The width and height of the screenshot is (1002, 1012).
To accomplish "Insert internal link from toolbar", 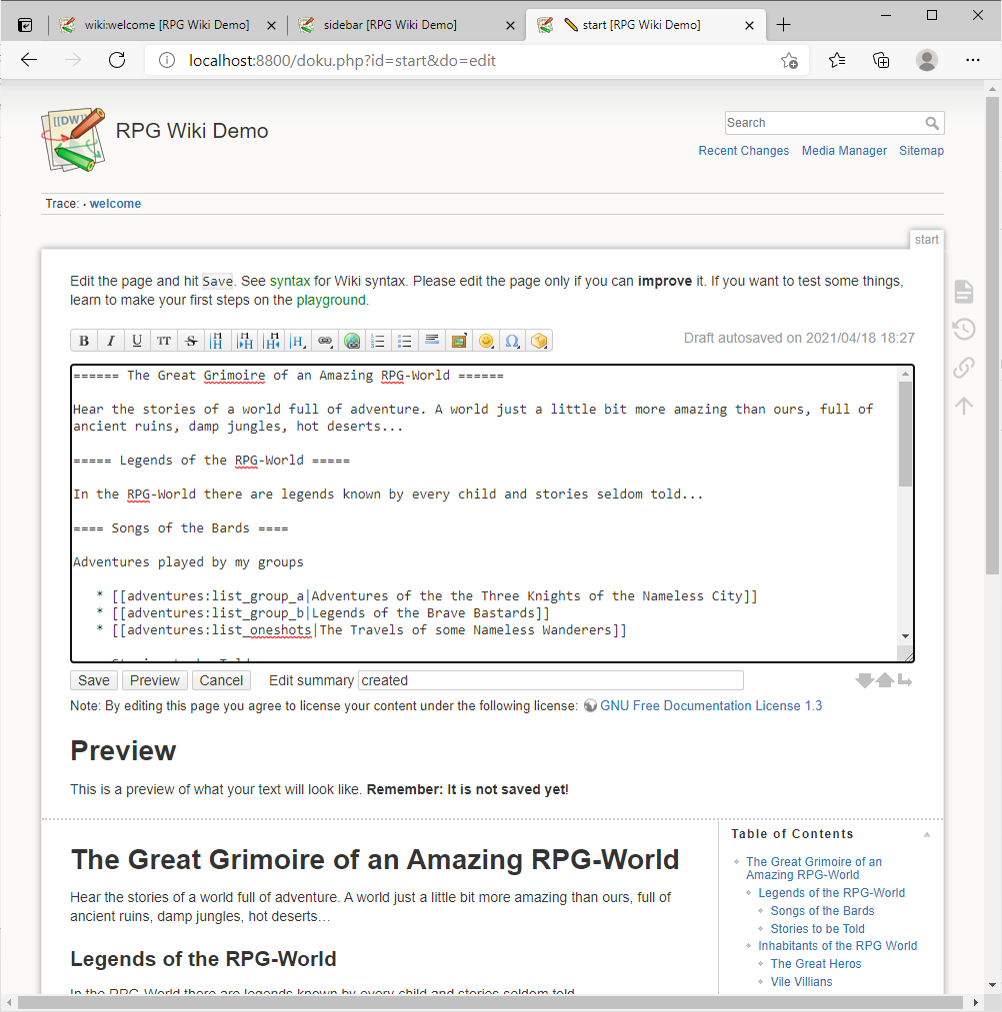I will point(325,341).
